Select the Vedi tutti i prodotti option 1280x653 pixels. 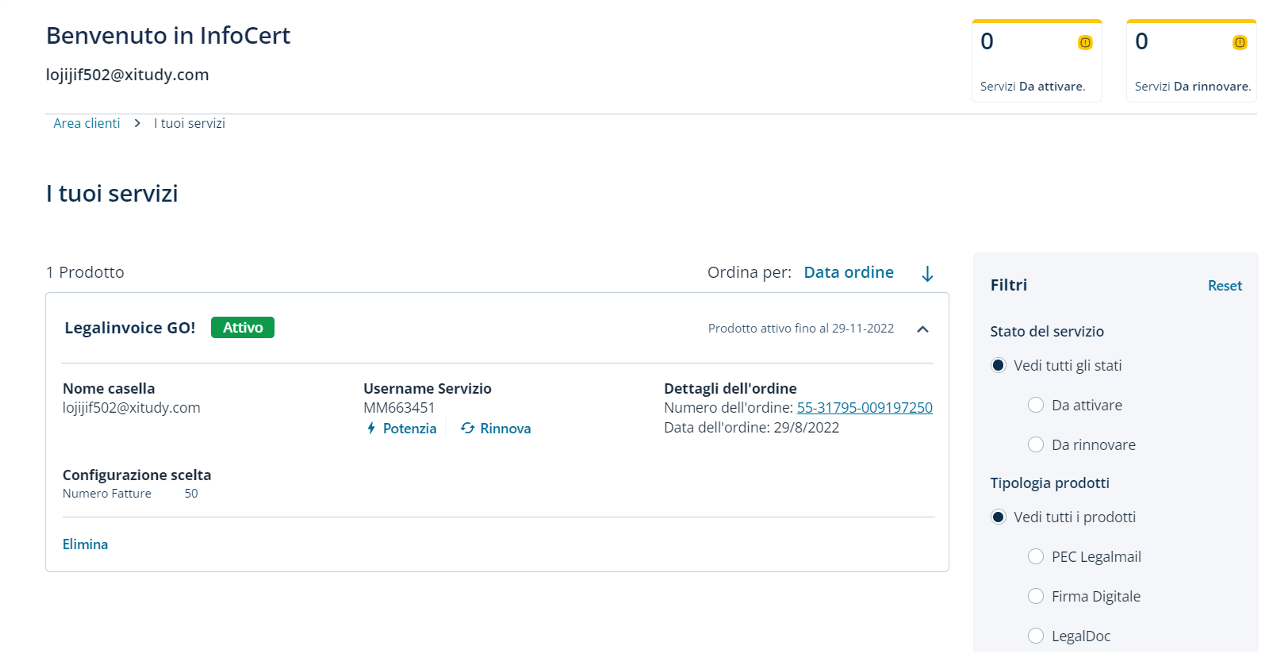(998, 517)
